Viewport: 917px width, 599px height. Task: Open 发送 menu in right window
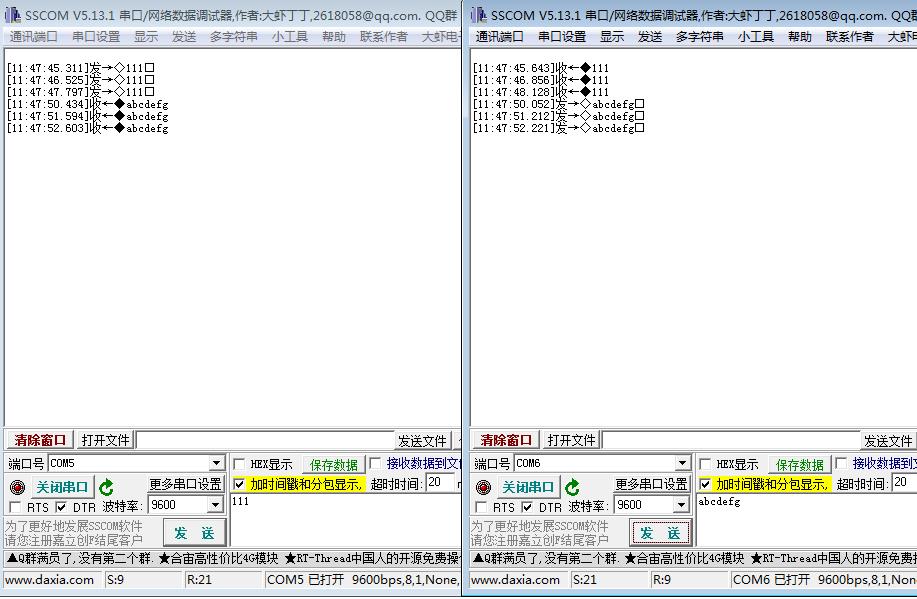(x=650, y=37)
